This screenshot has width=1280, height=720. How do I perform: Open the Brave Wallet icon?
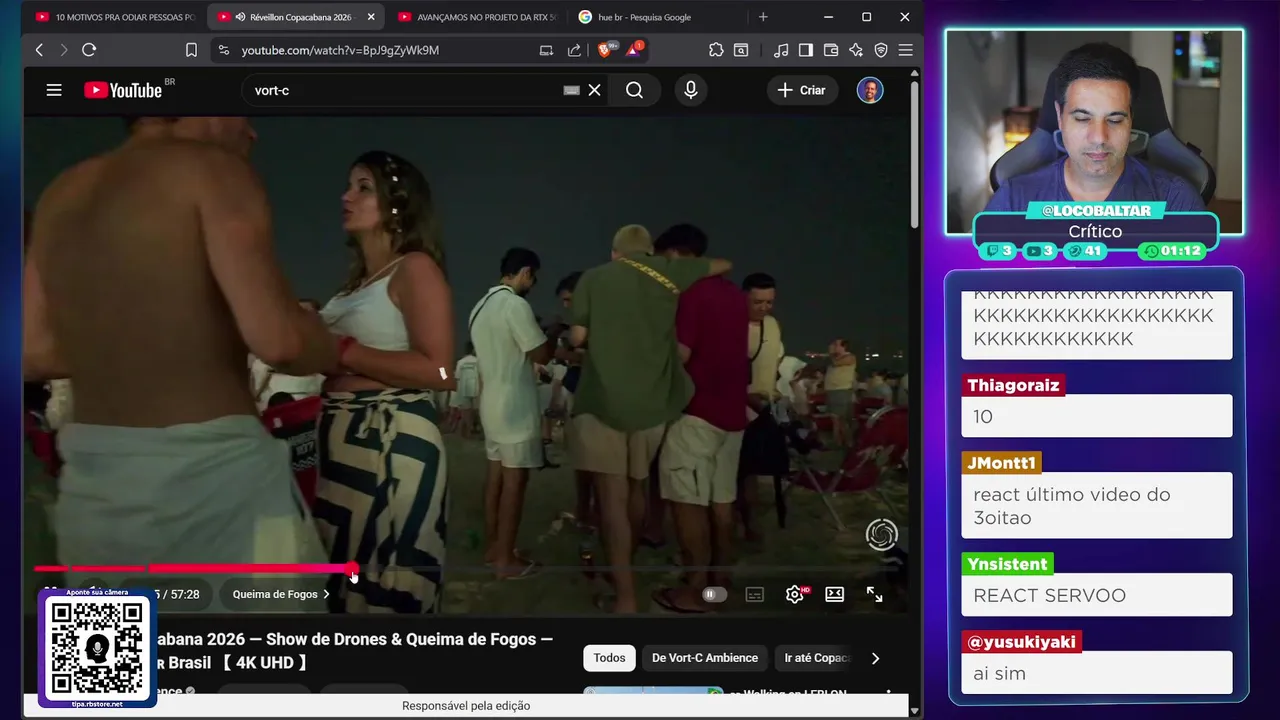click(831, 50)
